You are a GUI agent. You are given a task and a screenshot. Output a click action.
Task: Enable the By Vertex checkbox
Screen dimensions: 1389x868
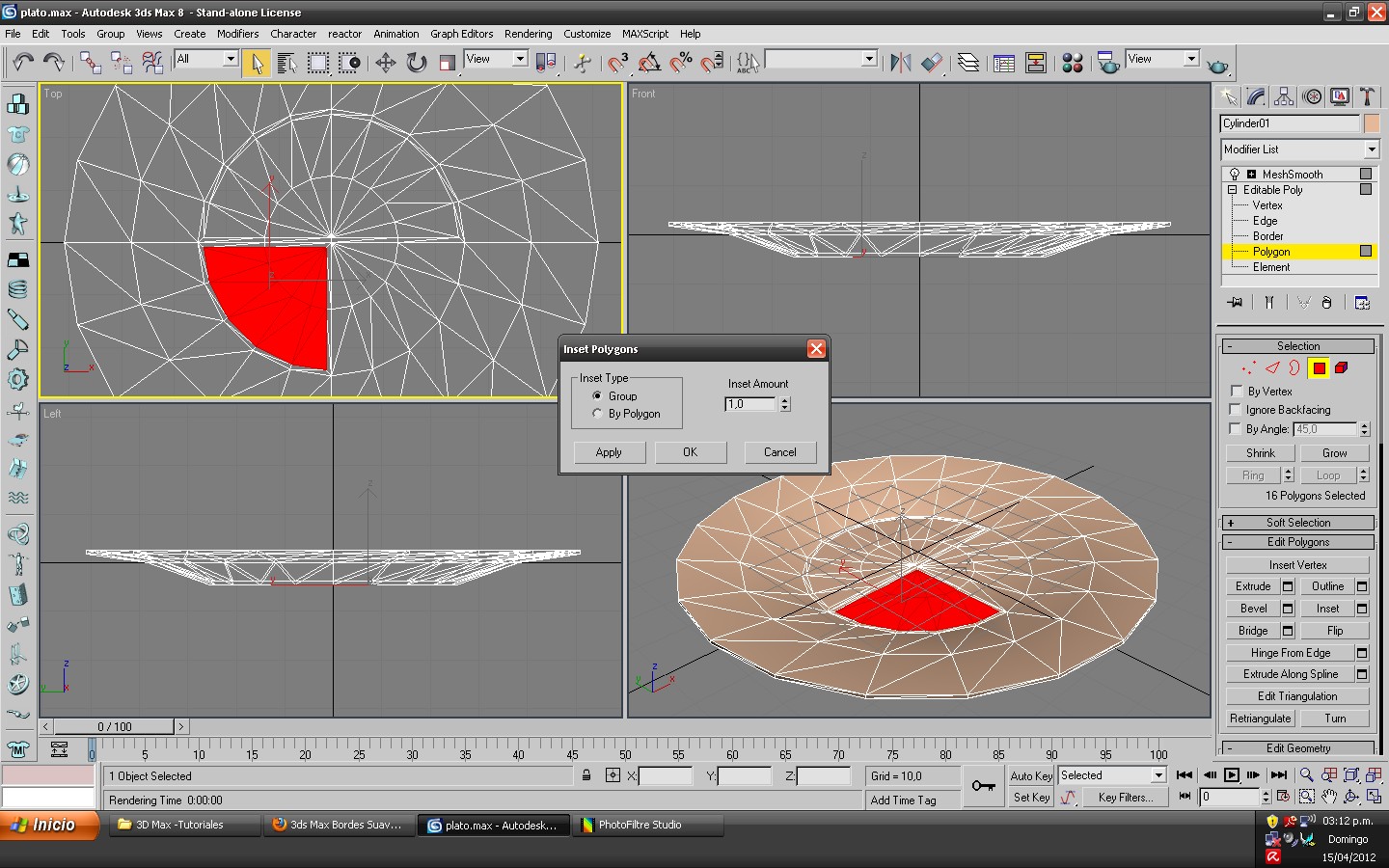point(1237,392)
